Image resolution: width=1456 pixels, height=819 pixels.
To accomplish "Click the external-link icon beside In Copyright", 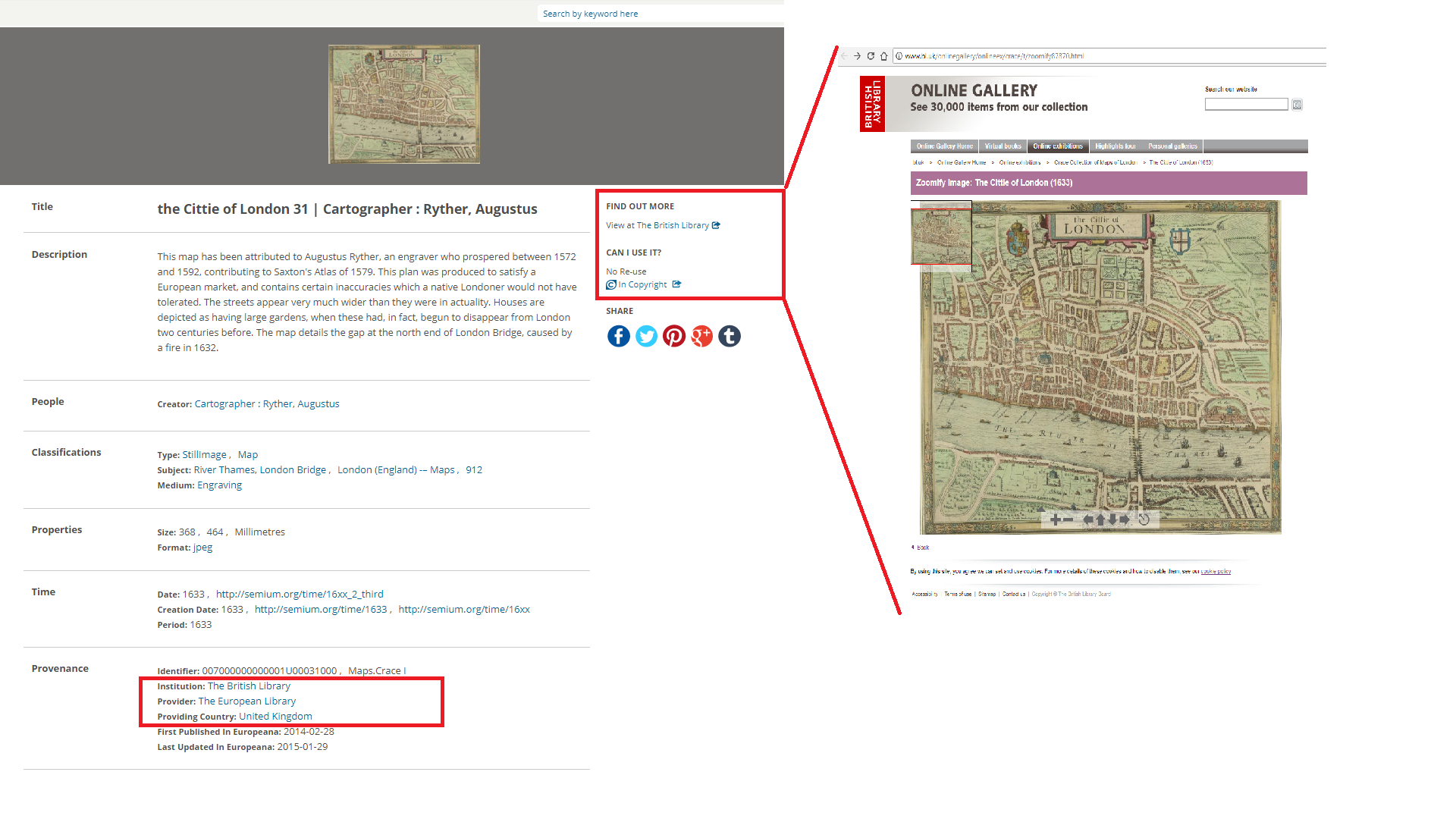I will point(677,284).
